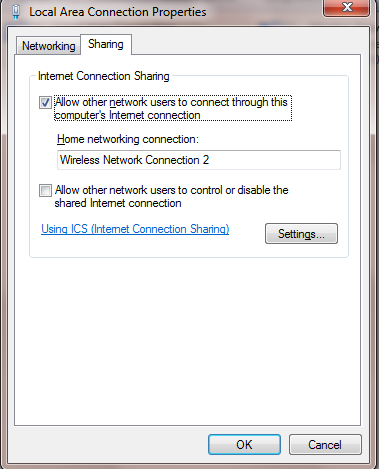
Task: Click the 'shared Internet connection' label line
Action: pyautogui.click(x=118, y=203)
